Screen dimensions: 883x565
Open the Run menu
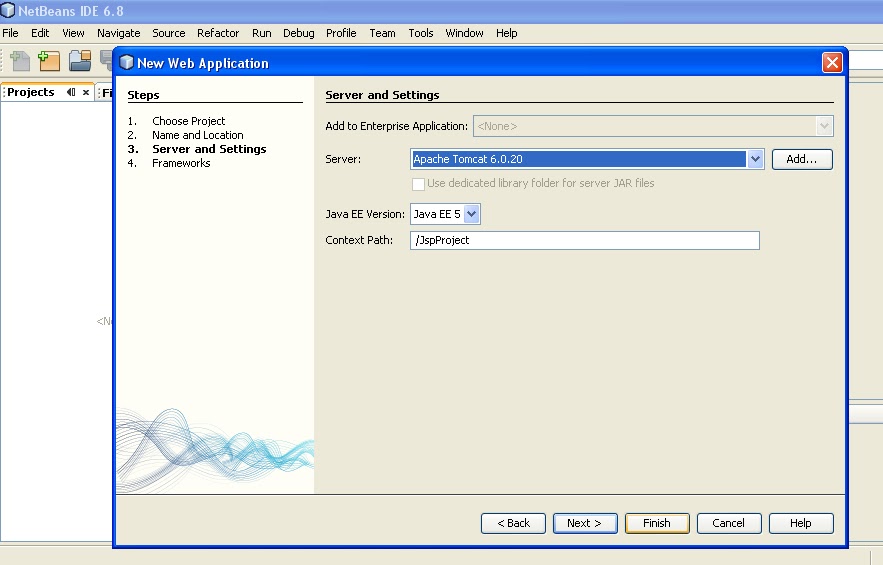click(262, 33)
